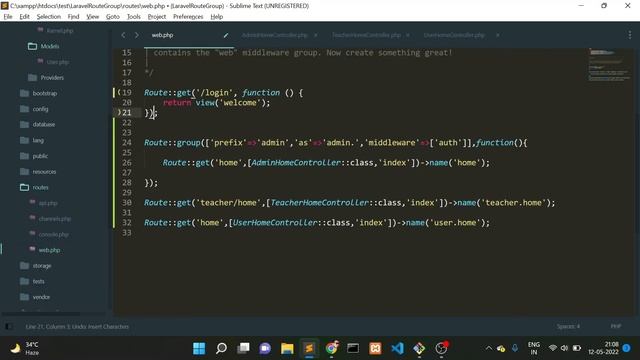Screen dimensions: 640x360
Task: Open File Explorer from taskbar
Action: pyautogui.click(x=287, y=348)
